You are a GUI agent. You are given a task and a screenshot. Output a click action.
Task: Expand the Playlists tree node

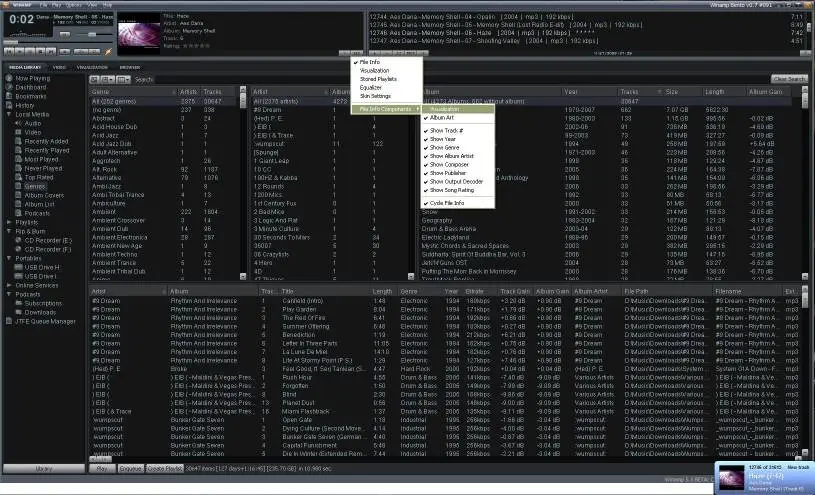point(9,222)
